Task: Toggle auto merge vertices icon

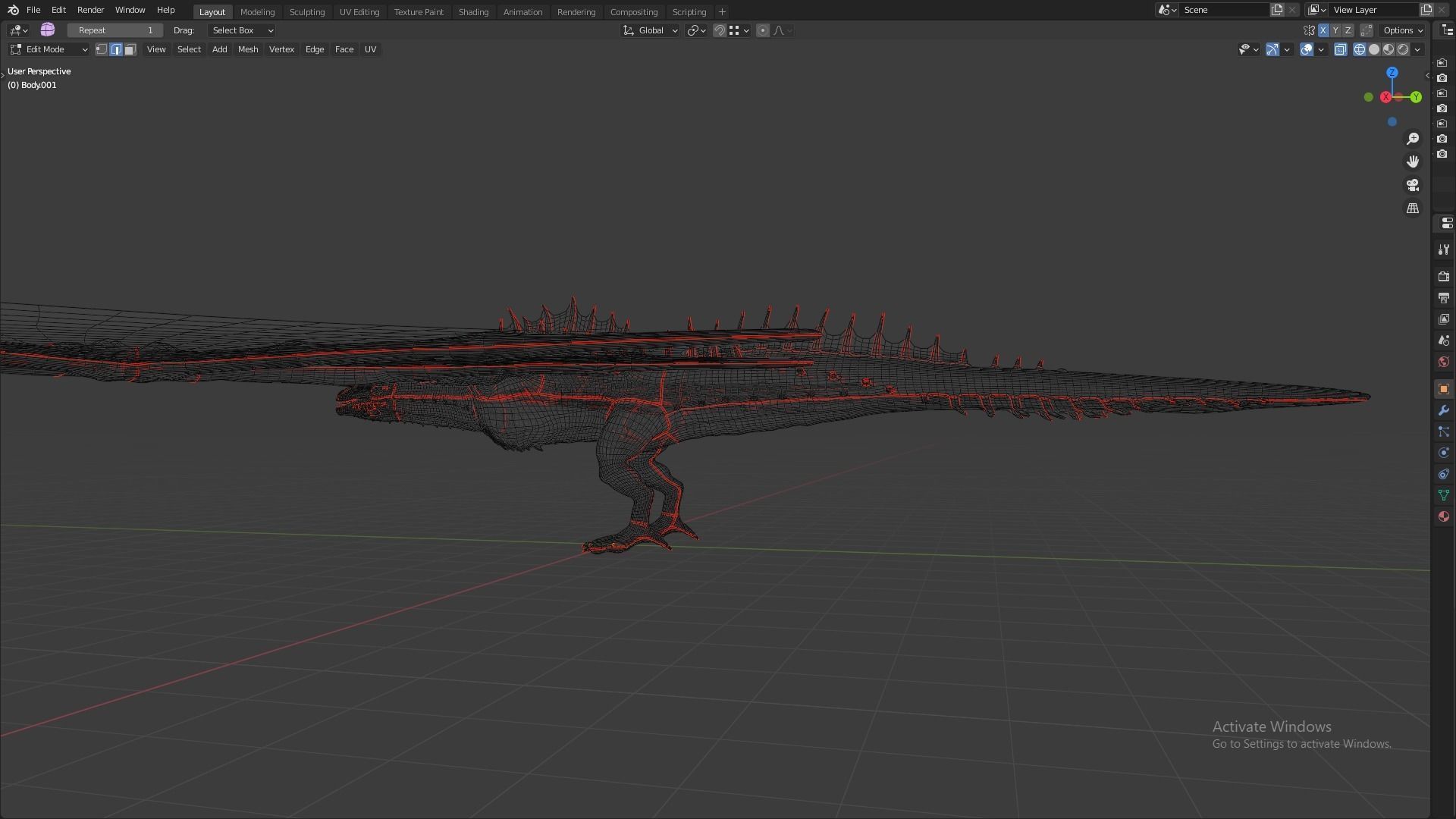Action: pyautogui.click(x=1367, y=30)
